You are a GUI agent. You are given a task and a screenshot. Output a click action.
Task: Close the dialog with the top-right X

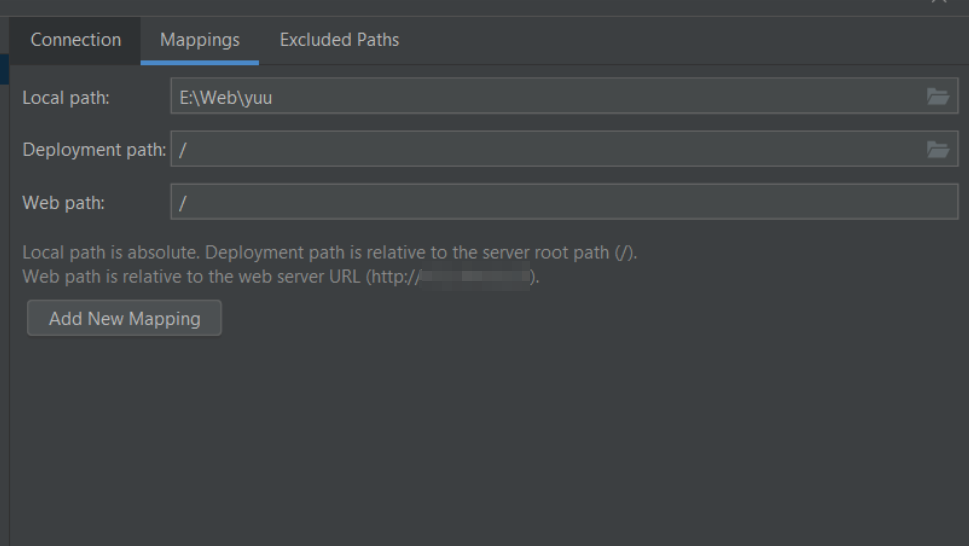click(939, 3)
